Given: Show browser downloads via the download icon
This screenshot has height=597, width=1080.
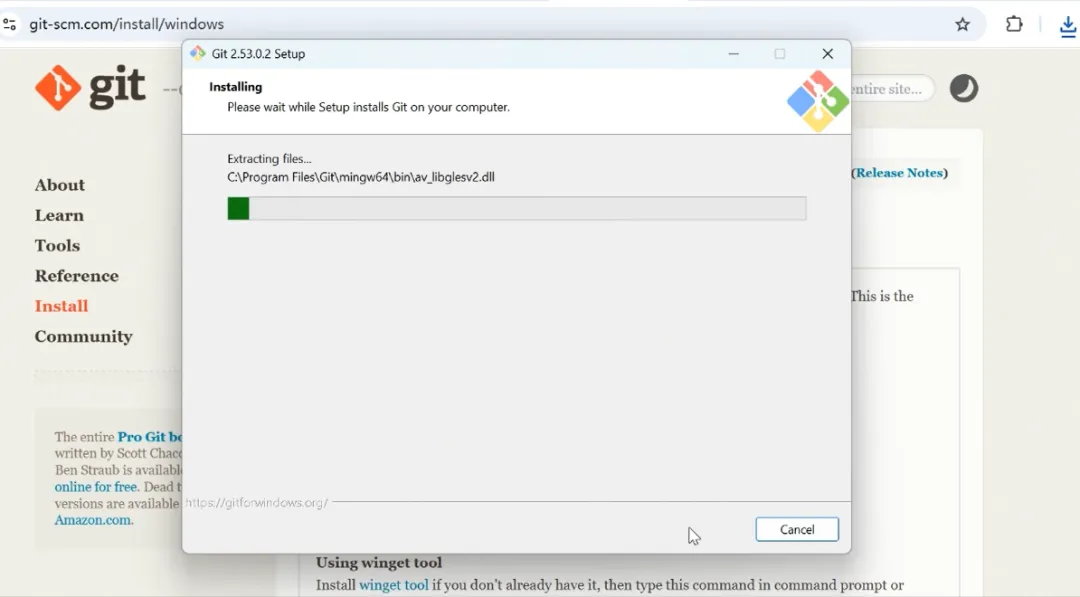Looking at the screenshot, I should pos(1068,26).
